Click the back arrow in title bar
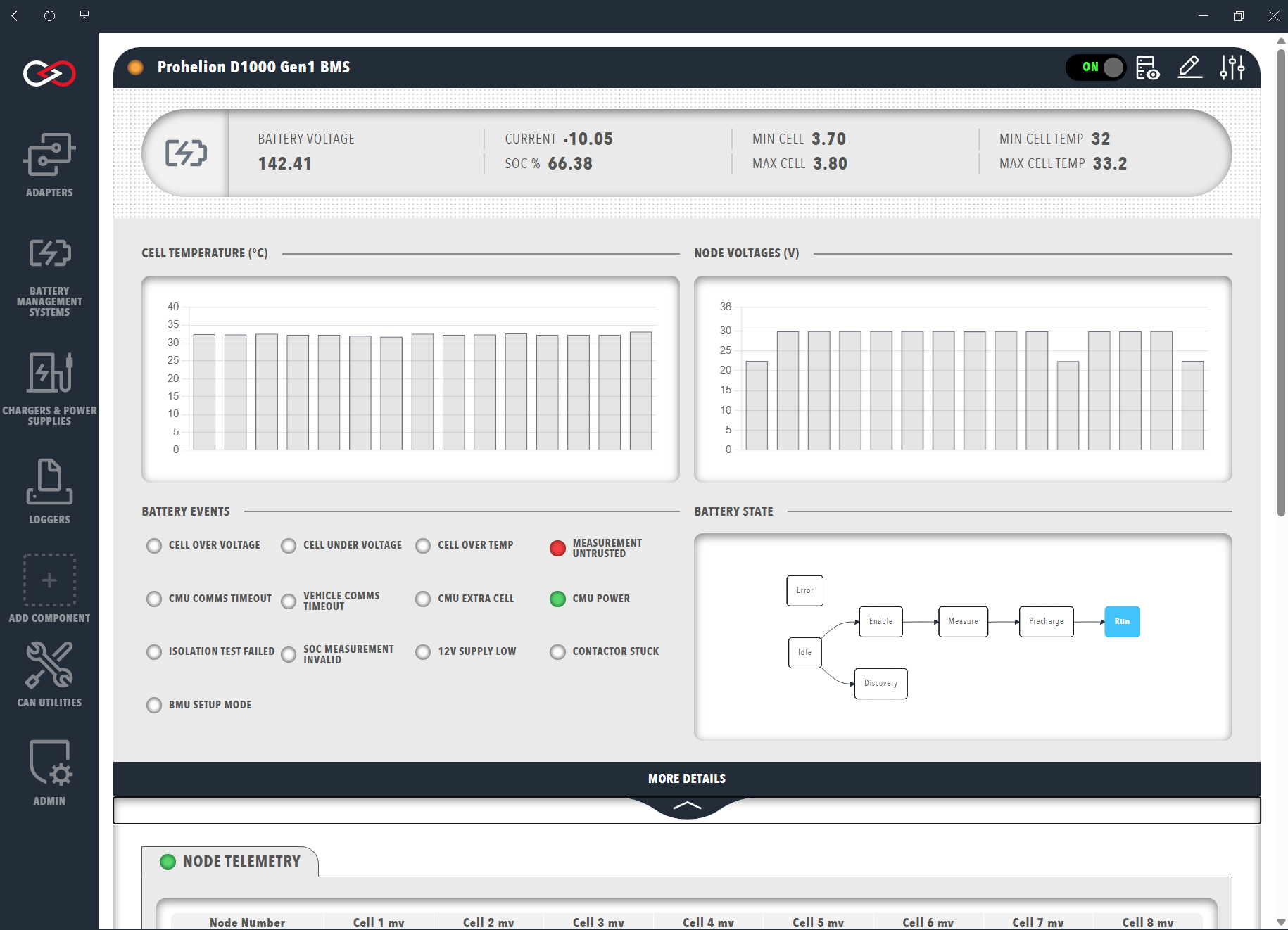Viewport: 1288px width, 930px height. point(15,15)
